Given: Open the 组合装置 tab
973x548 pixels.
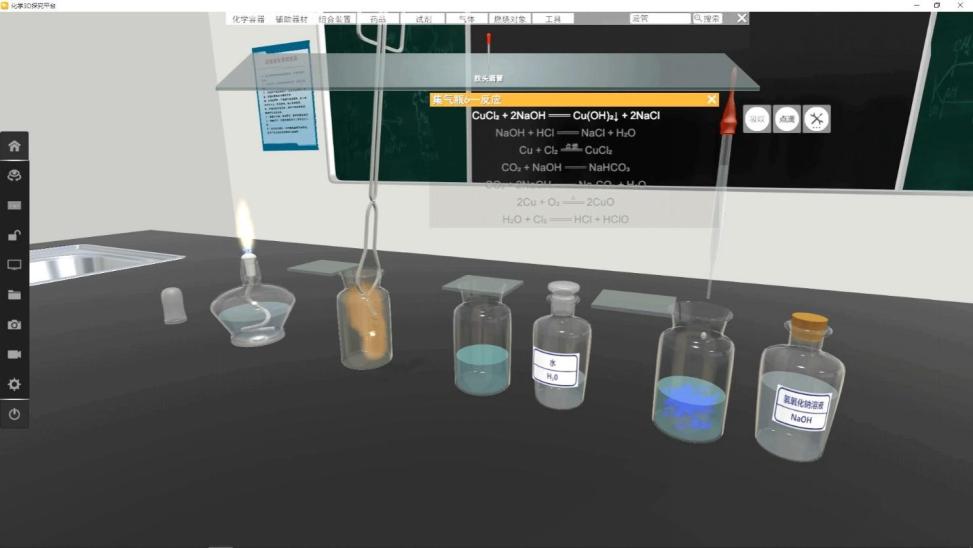Looking at the screenshot, I should pos(335,19).
